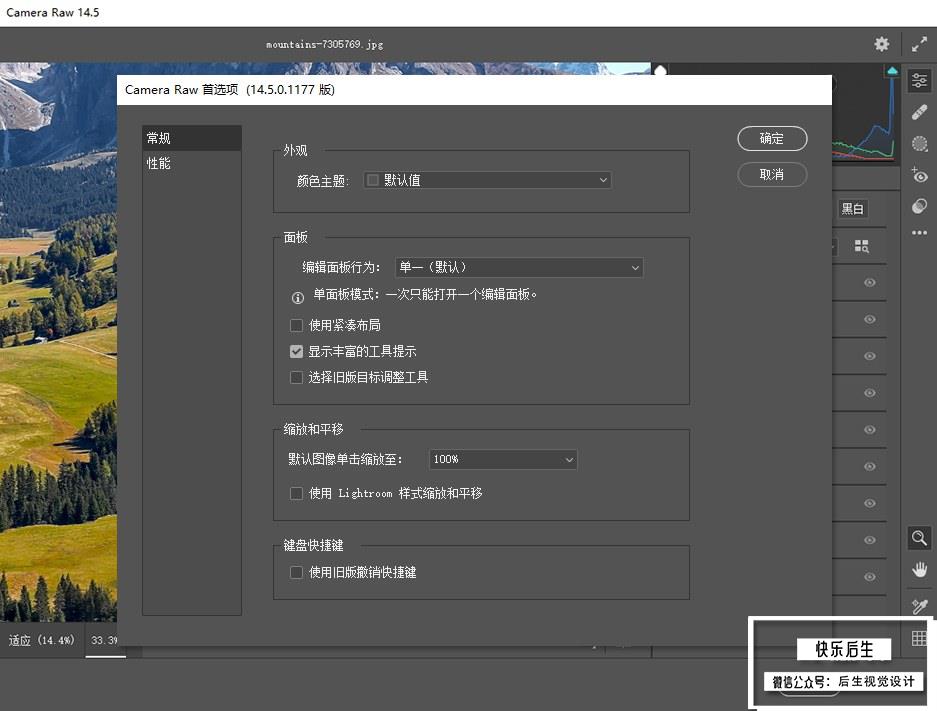Select the Red Eye removal tool
The width and height of the screenshot is (937, 711).
[x=919, y=175]
